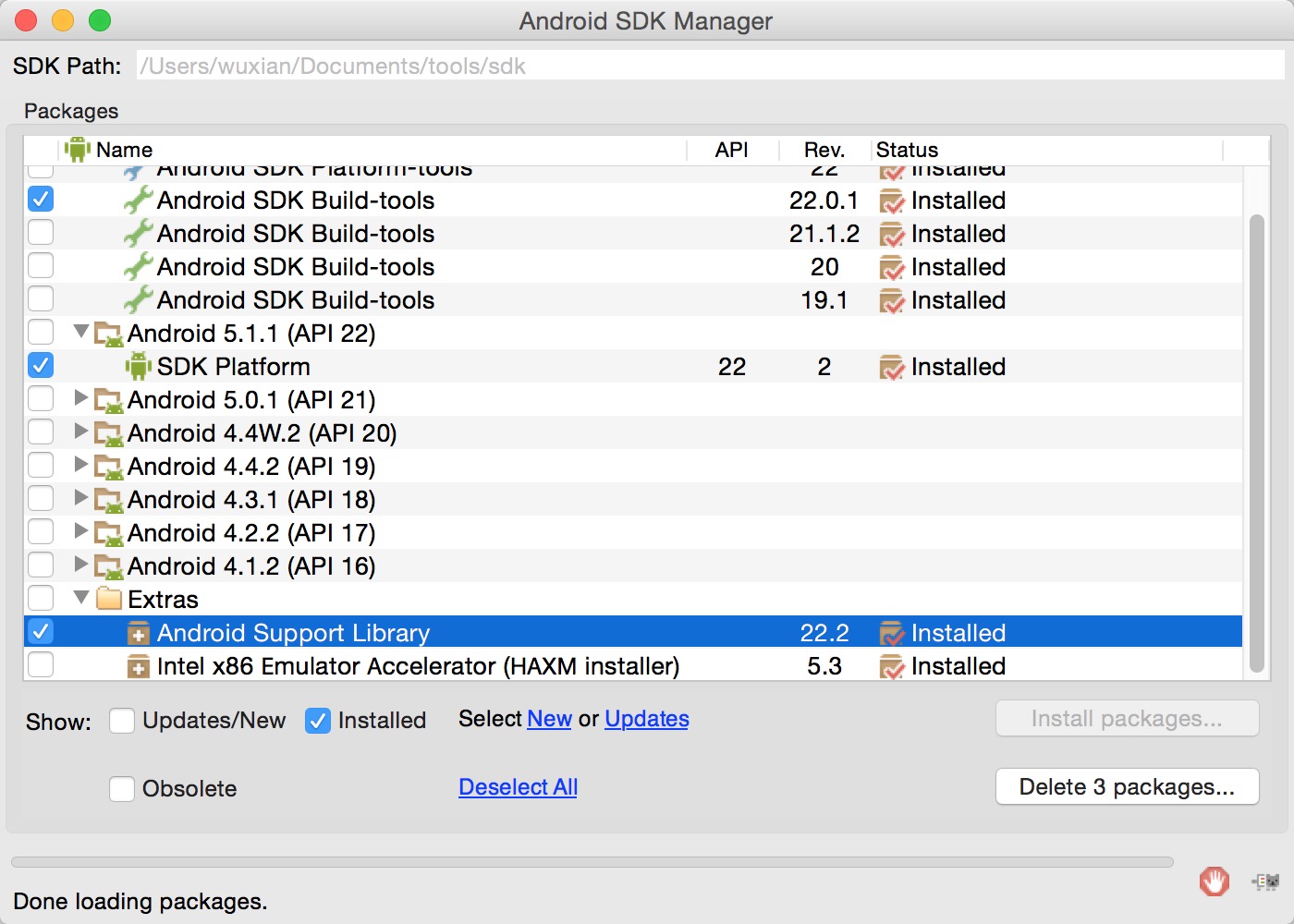1294x924 pixels.
Task: Click the installed status icon for Android Support Library
Action: coord(892,633)
